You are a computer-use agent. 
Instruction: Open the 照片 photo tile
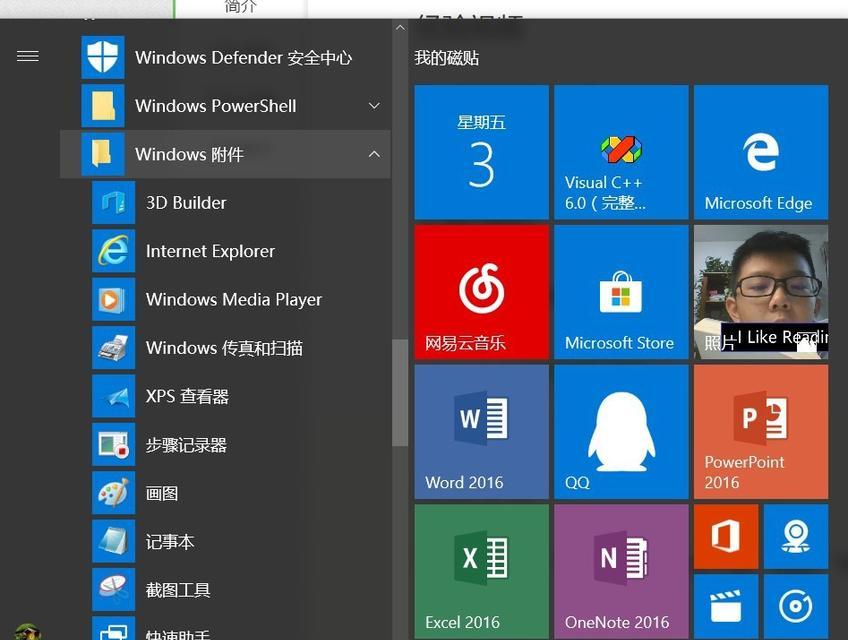761,292
